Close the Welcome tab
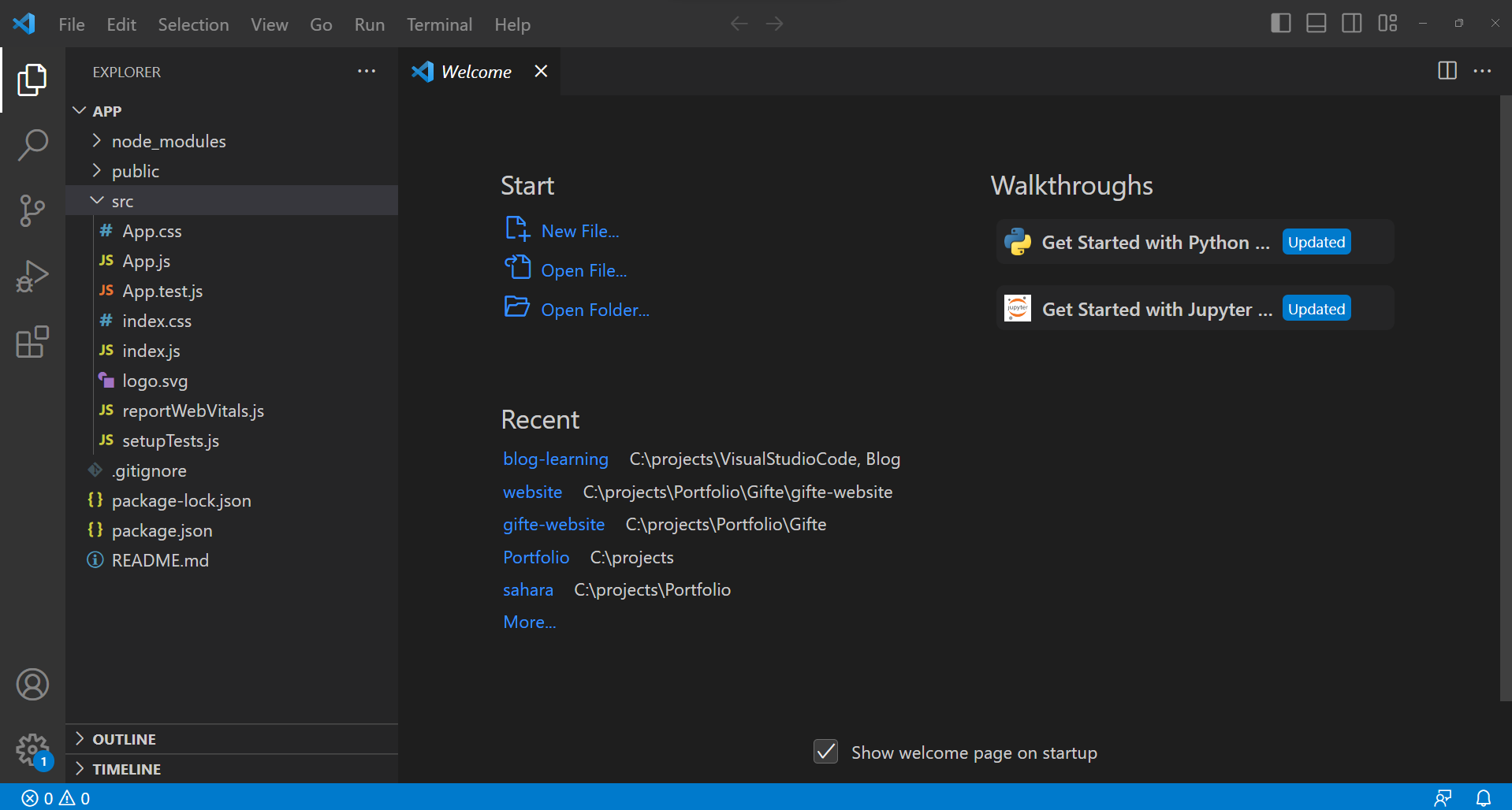Screen dimensions: 1512x810 (x=541, y=71)
